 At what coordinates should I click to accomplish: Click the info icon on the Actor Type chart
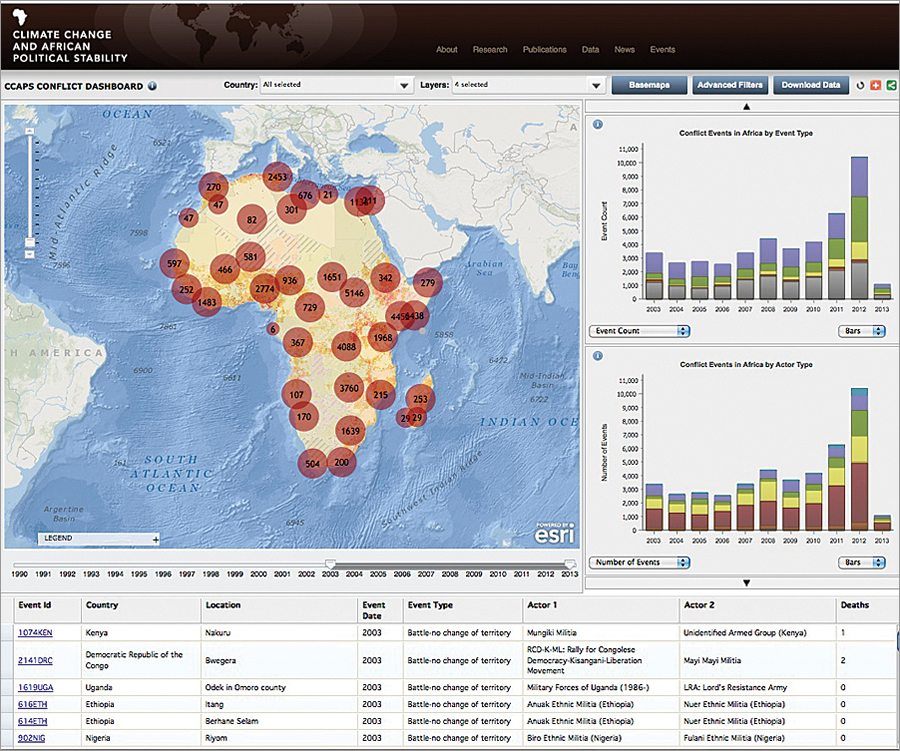click(597, 354)
